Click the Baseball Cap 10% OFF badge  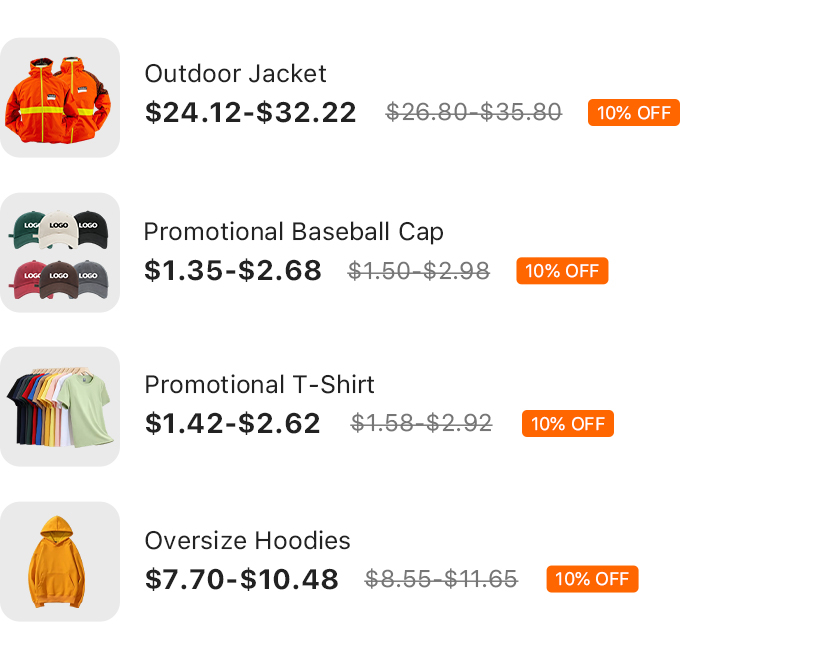pyautogui.click(x=562, y=271)
